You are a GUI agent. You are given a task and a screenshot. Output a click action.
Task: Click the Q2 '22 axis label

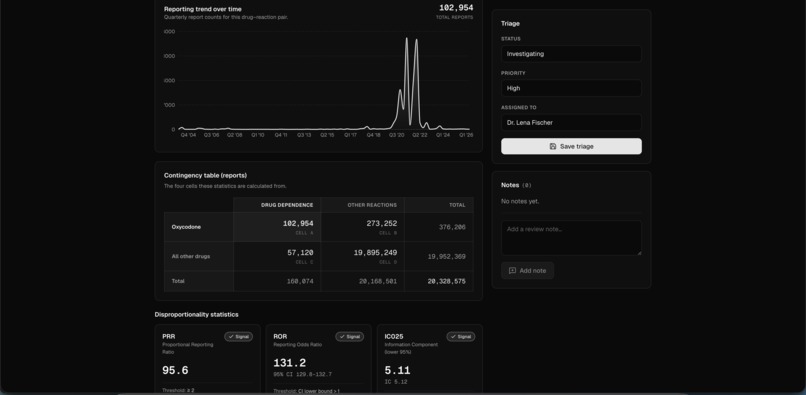pyautogui.click(x=419, y=135)
